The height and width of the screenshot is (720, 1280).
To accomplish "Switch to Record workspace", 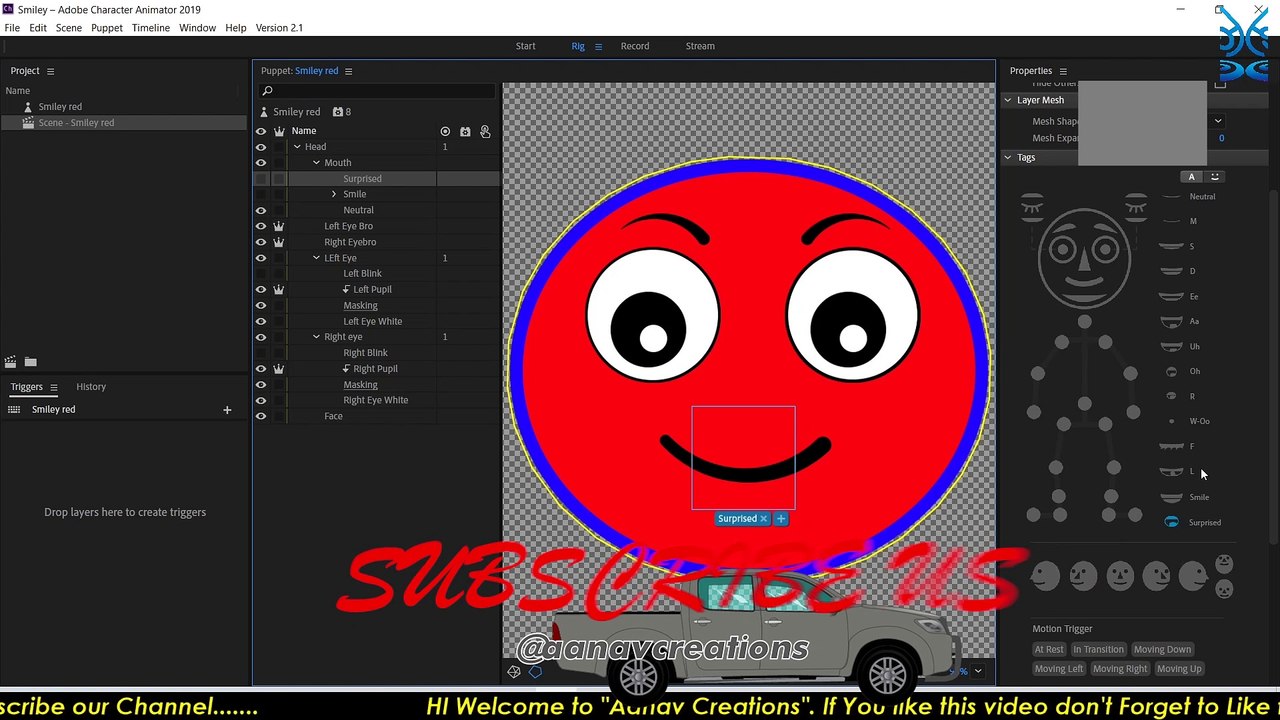I will pos(635,46).
